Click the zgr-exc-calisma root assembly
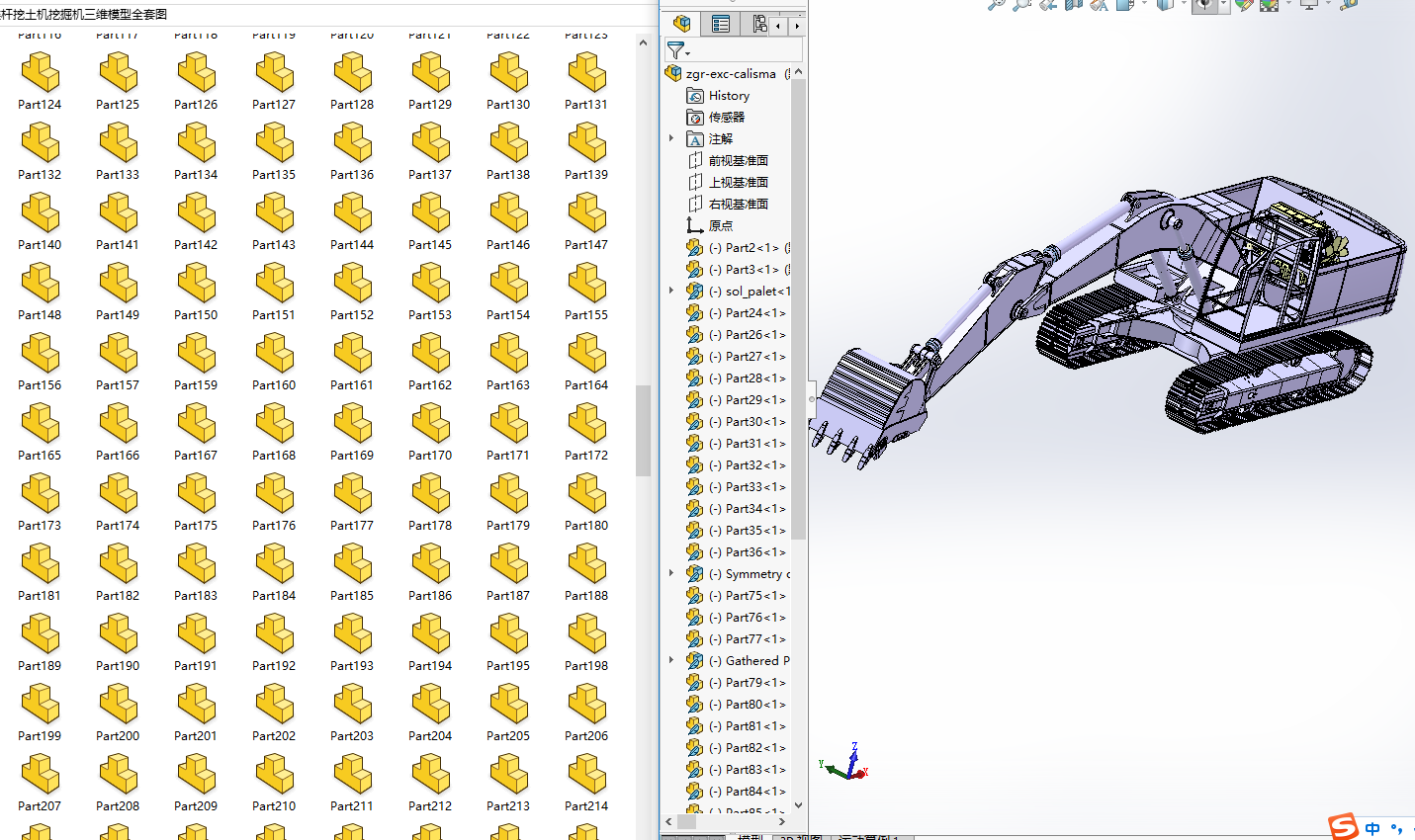This screenshot has height=840, width=1415. point(730,74)
